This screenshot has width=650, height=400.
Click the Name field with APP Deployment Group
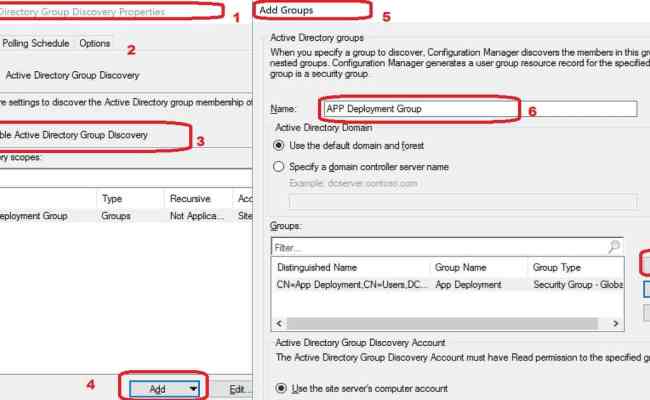(x=480, y=109)
